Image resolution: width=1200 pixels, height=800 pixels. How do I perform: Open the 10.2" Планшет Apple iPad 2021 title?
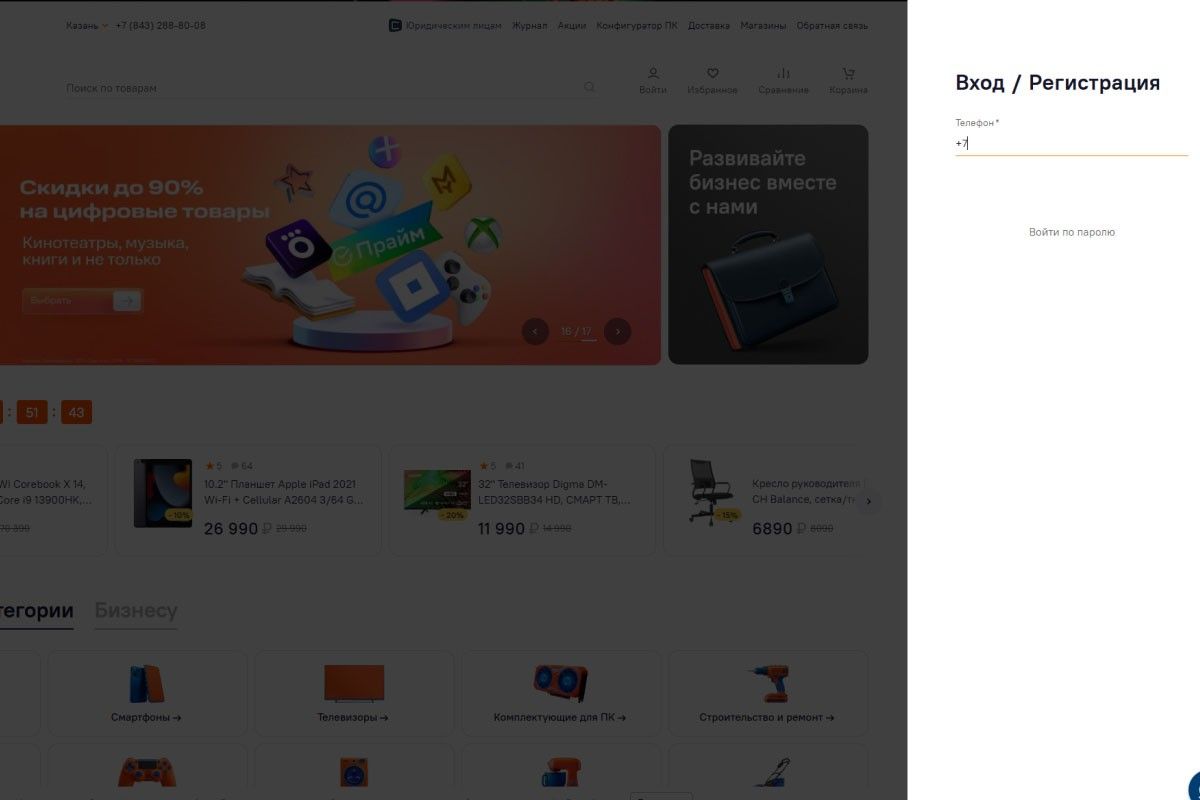(x=284, y=492)
